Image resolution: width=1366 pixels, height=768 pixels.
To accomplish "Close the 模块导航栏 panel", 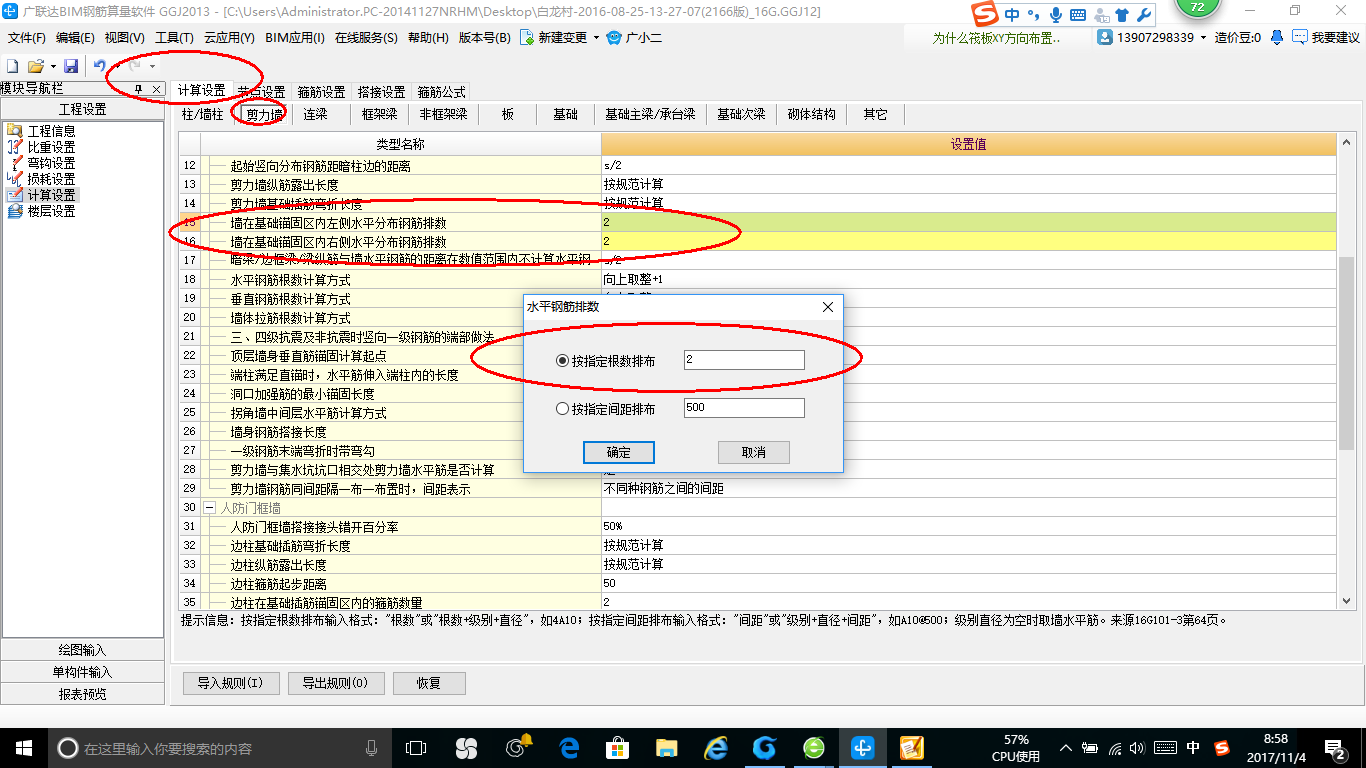I will coord(156,89).
